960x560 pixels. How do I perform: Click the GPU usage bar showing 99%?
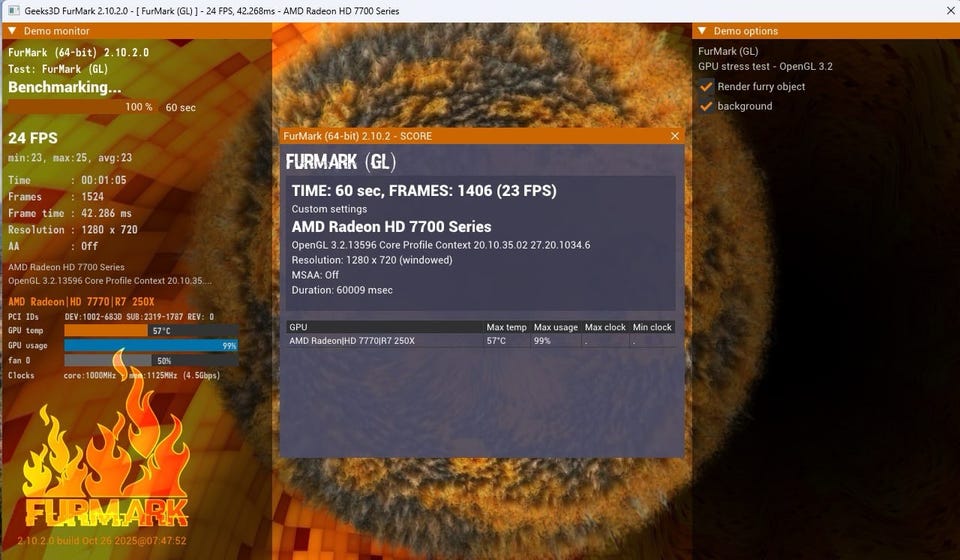coord(151,346)
